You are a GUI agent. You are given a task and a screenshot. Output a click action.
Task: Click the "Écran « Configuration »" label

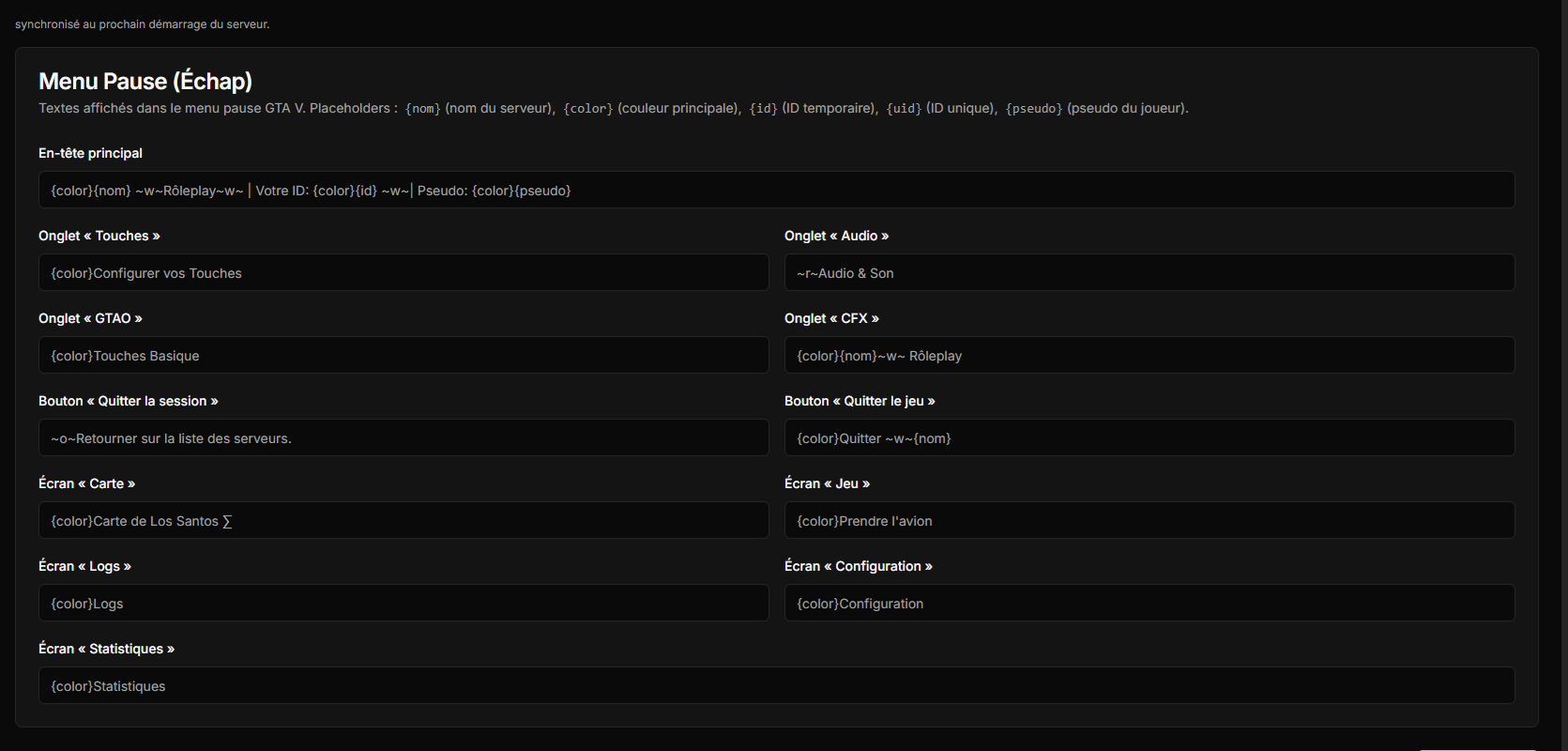pos(859,566)
